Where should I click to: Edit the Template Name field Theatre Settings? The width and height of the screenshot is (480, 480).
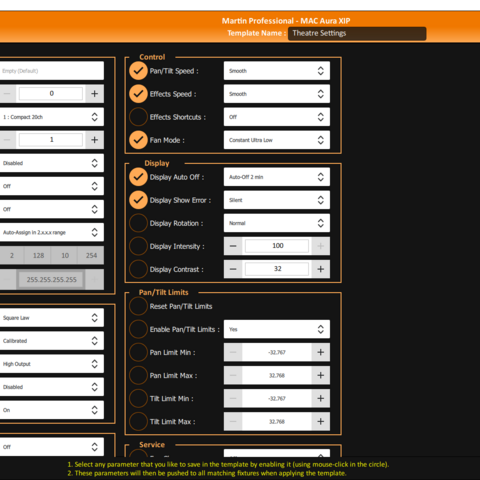(357, 33)
